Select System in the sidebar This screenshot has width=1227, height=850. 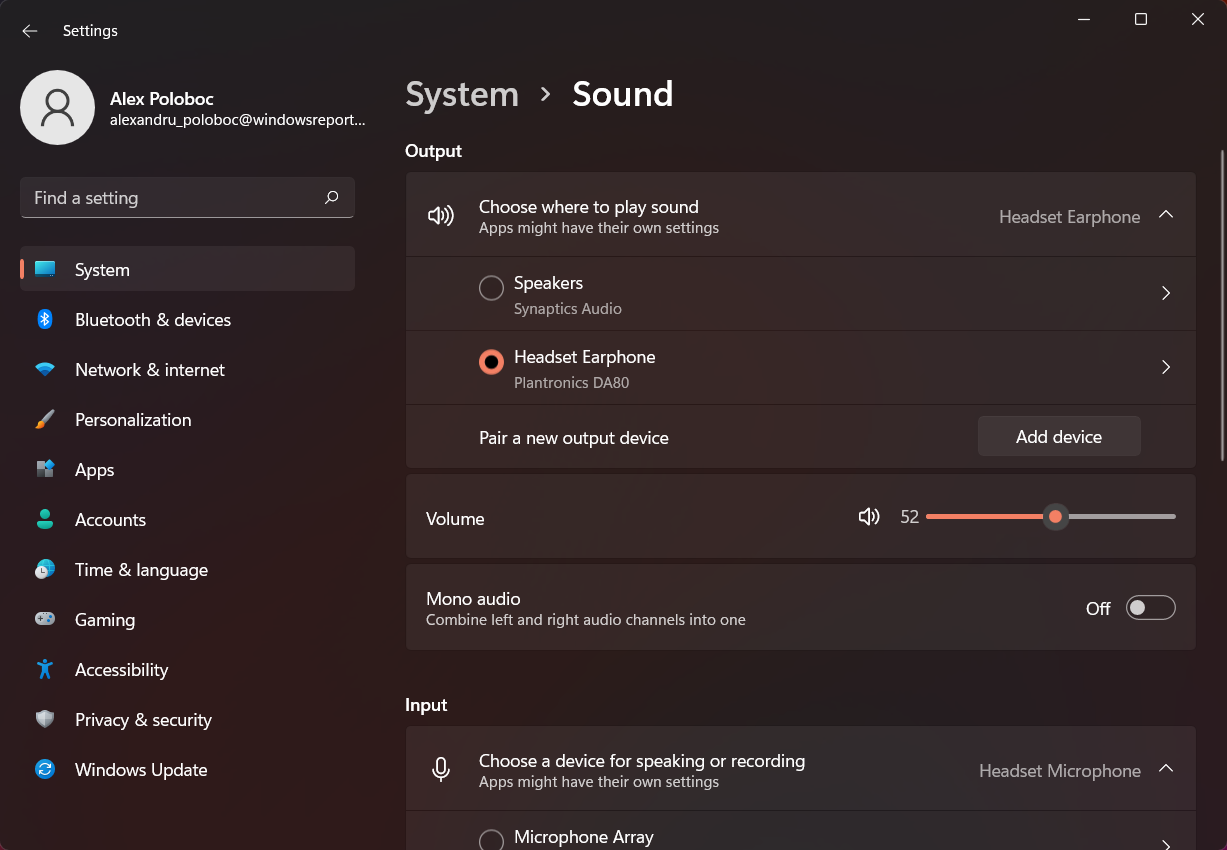click(x=101, y=269)
